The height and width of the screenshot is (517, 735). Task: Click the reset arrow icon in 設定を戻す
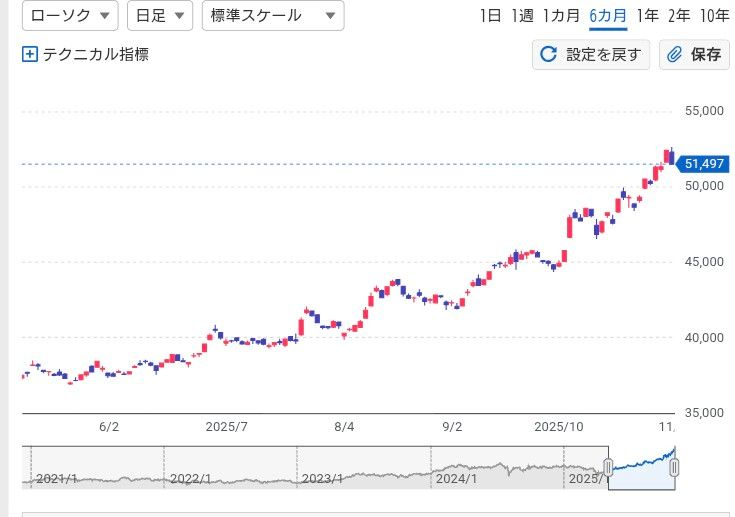548,55
